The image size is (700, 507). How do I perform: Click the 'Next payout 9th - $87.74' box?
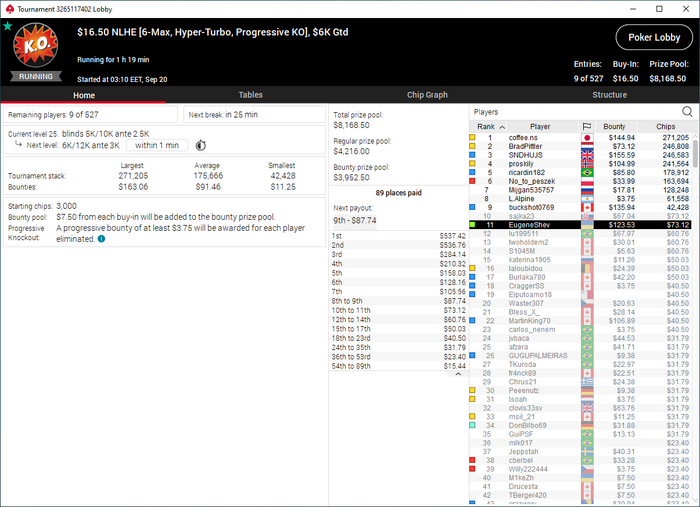click(x=354, y=220)
